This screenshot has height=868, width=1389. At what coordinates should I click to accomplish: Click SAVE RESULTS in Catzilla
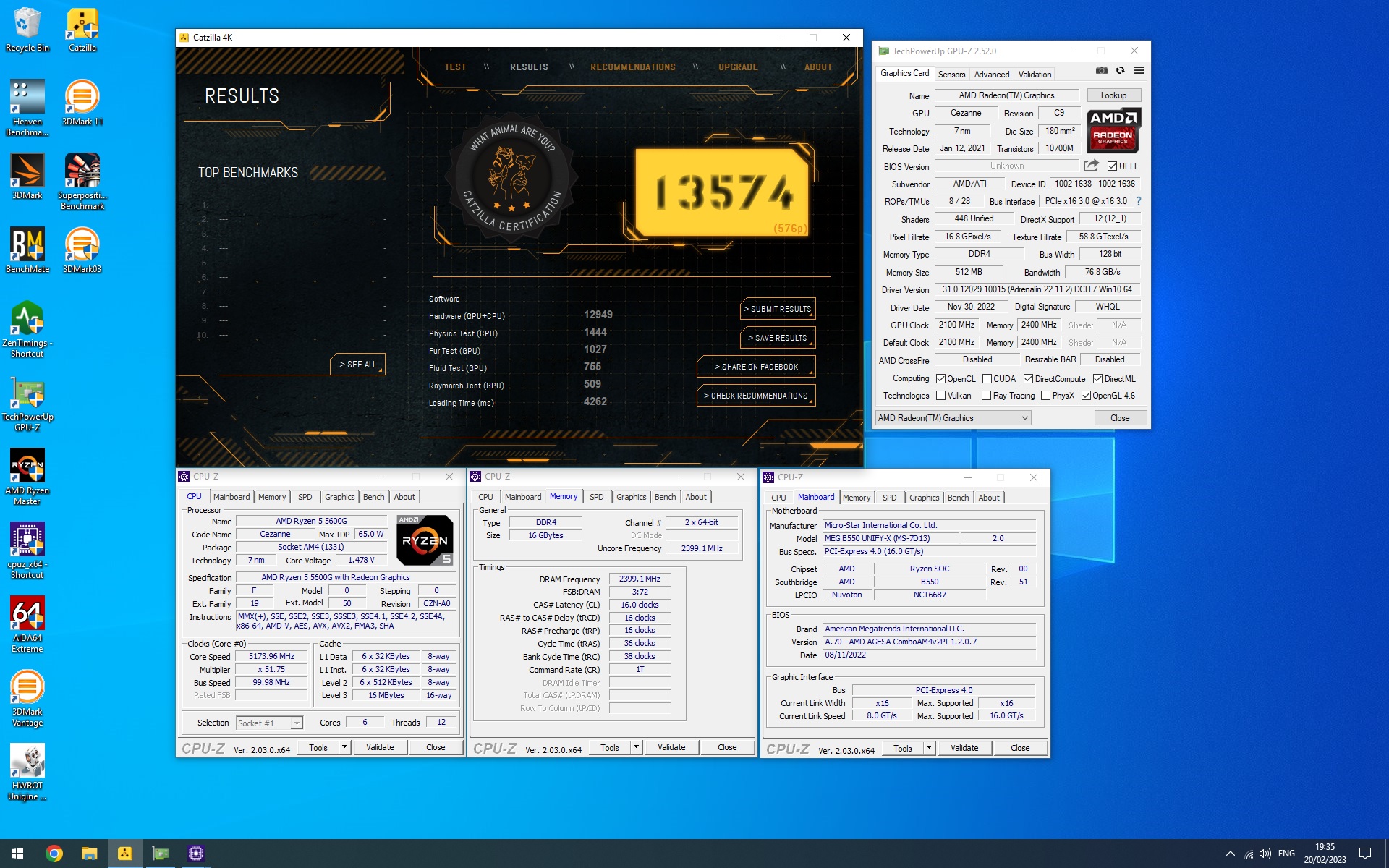pyautogui.click(x=778, y=338)
